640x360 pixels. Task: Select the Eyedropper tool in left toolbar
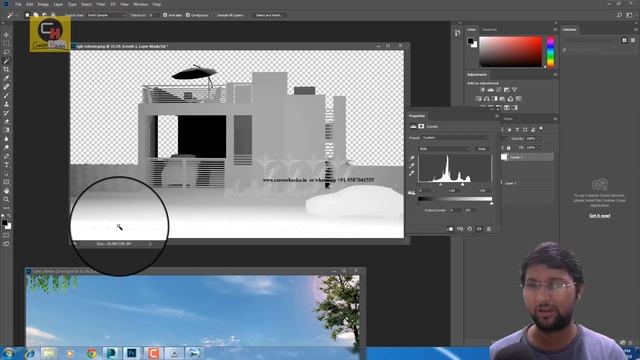[x=6, y=78]
